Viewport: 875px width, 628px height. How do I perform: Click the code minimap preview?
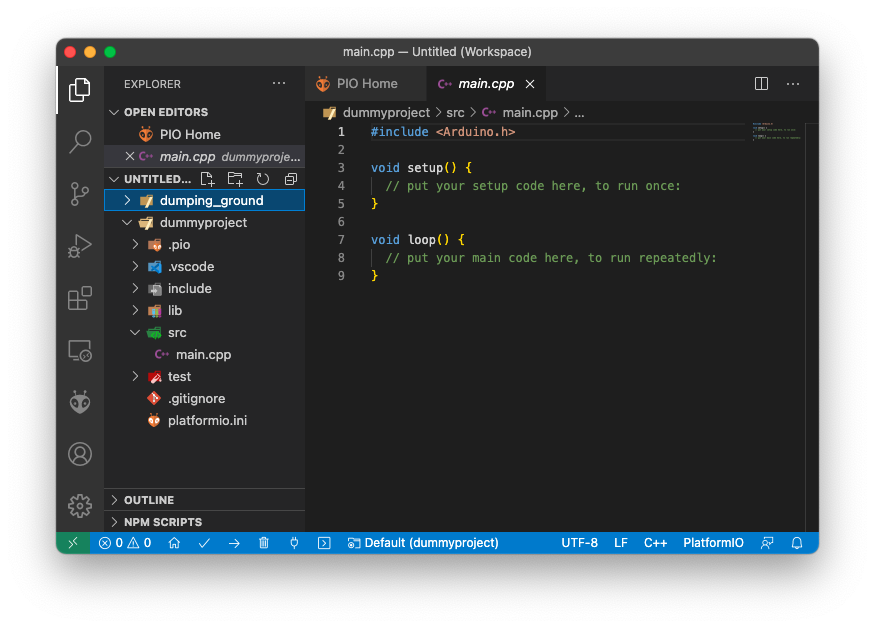tap(777, 132)
